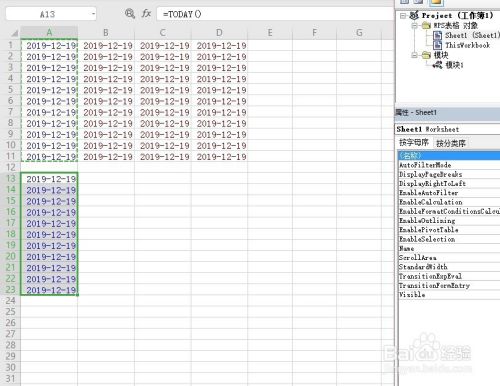The width and height of the screenshot is (500, 386).
Task: Select the EnableOutlining property
Action: point(449,221)
